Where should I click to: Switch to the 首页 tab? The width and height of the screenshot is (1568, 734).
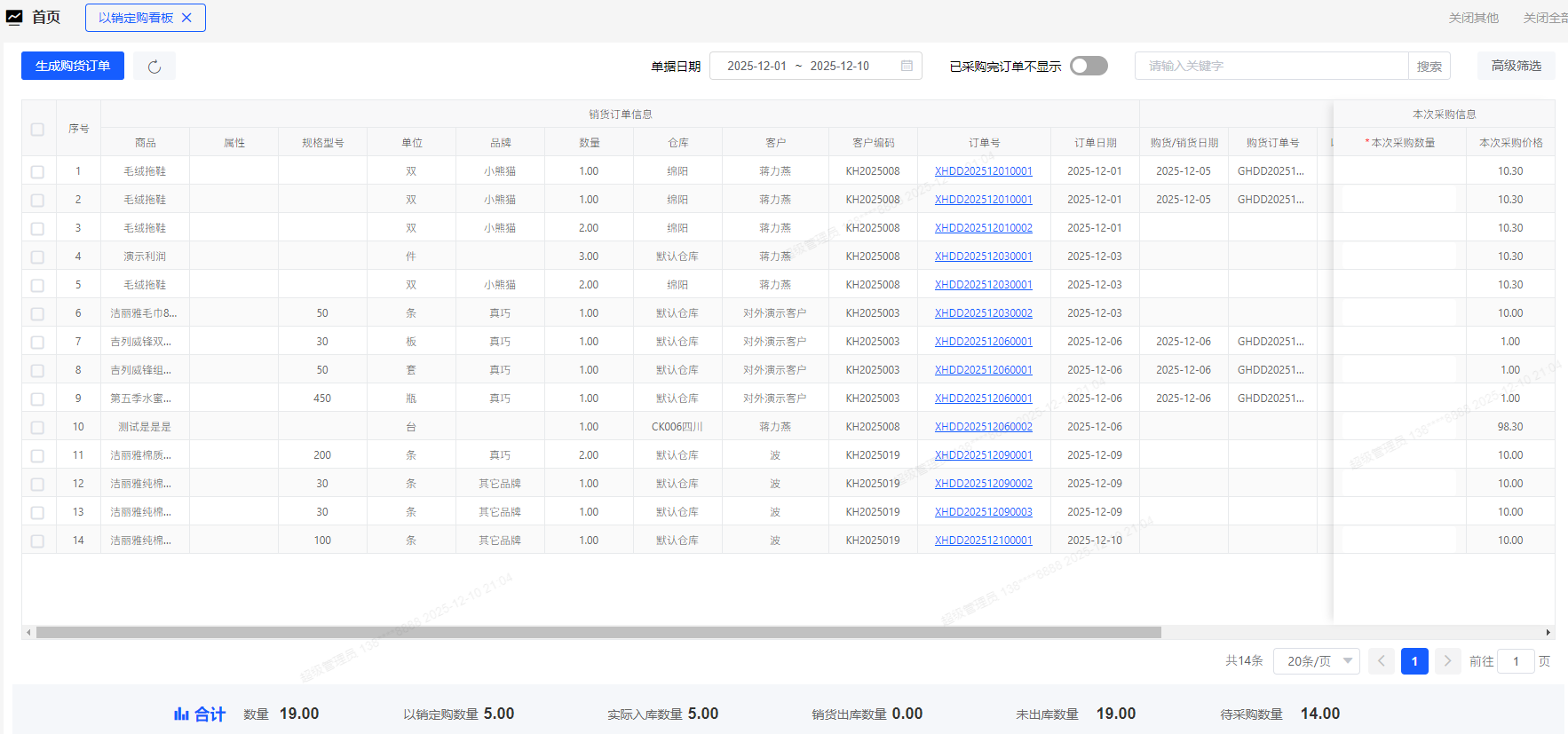(x=46, y=18)
